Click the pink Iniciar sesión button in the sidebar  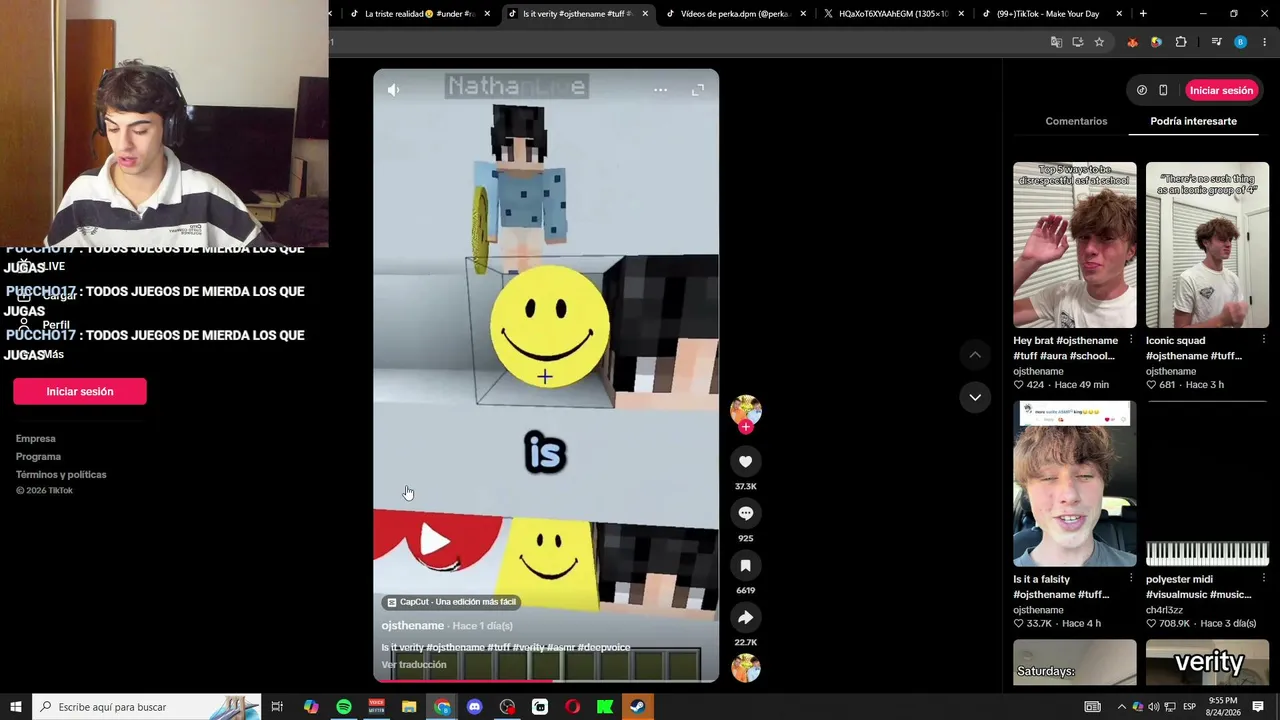click(x=80, y=392)
